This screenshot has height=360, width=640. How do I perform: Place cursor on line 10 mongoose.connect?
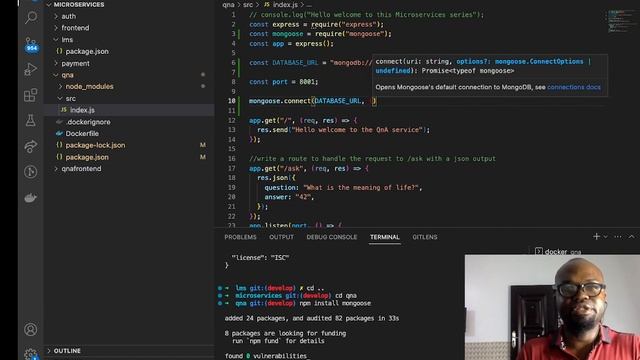click(x=280, y=101)
